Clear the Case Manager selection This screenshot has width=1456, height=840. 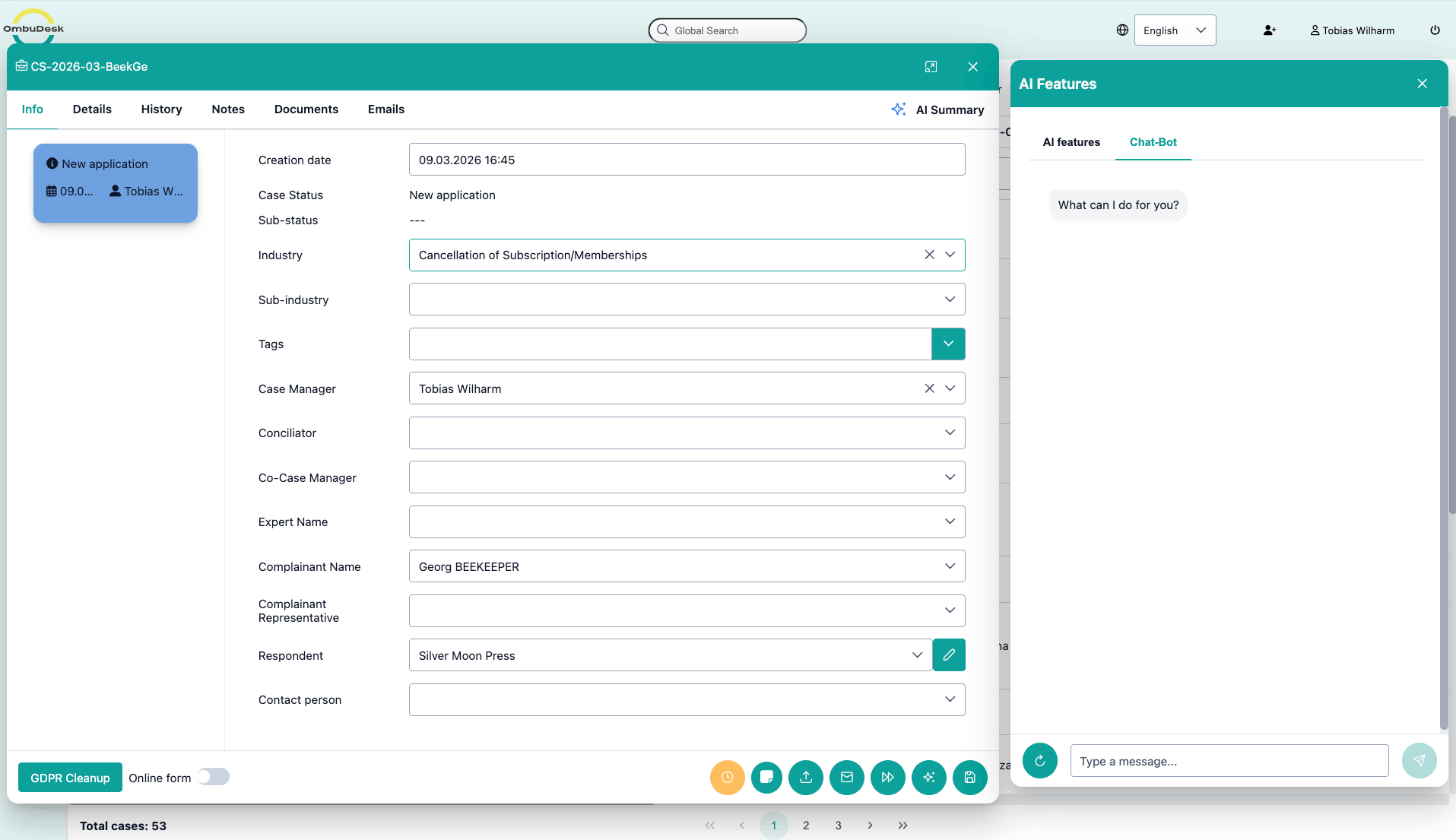click(x=929, y=388)
